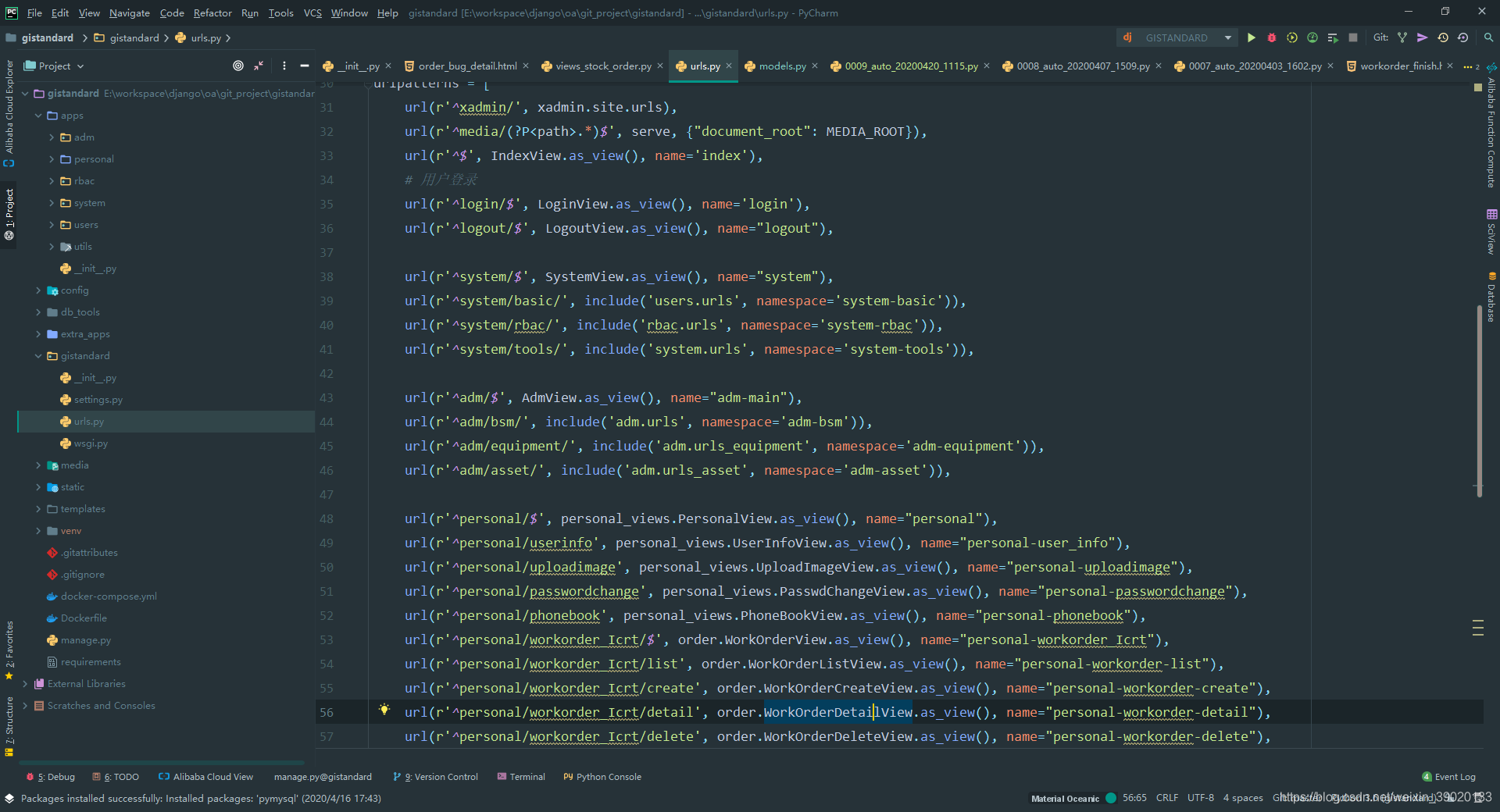
Task: Open the 5: Debug tool window
Action: pos(51,777)
